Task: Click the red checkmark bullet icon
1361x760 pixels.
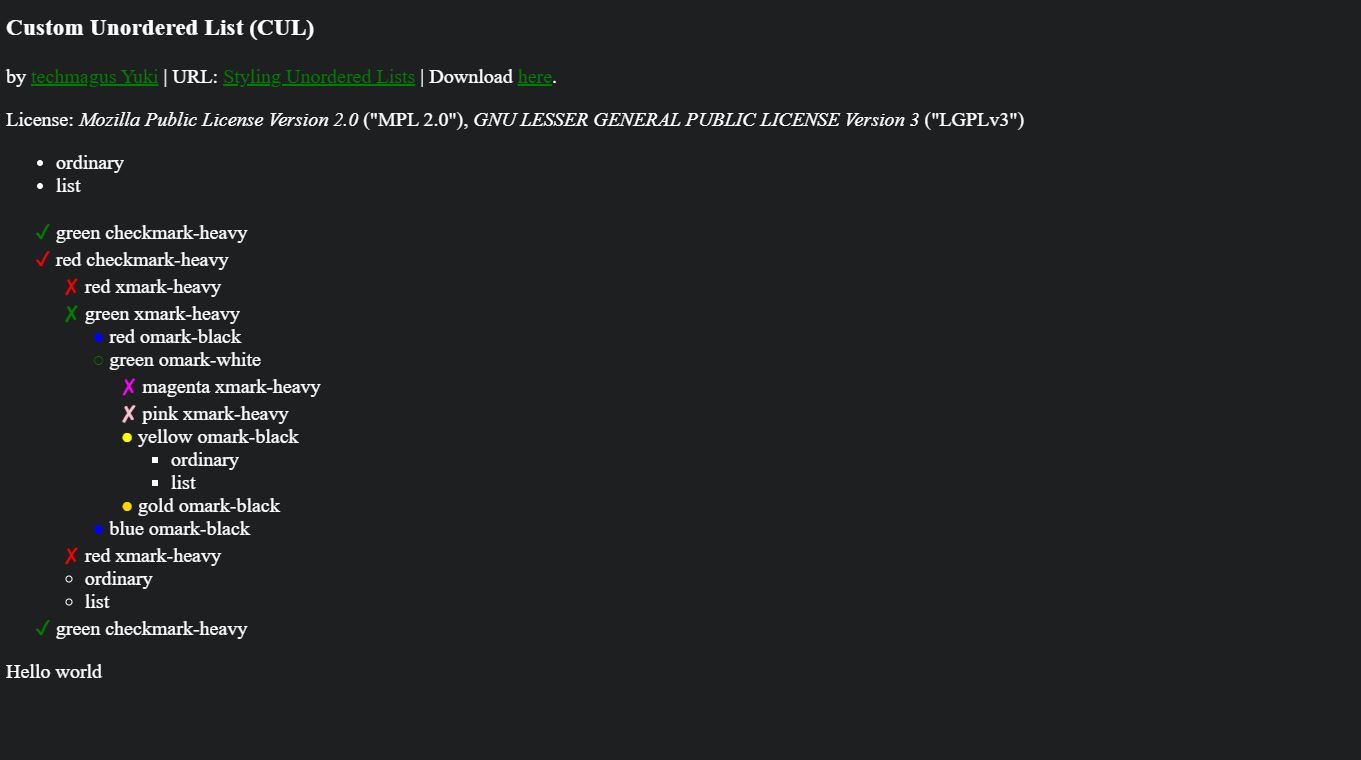Action: click(42, 260)
